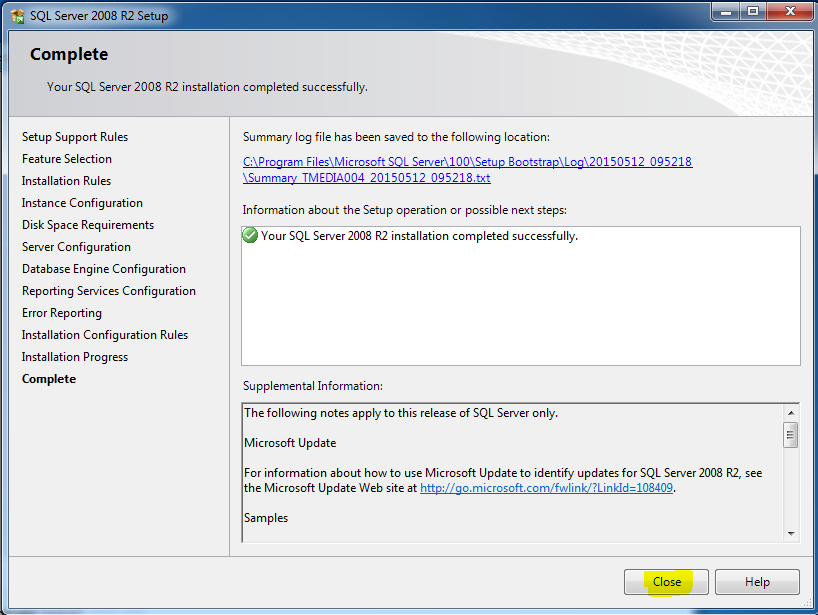The height and width of the screenshot is (615, 818).
Task: Click 'The following notes apply' text line
Action: tap(401, 413)
